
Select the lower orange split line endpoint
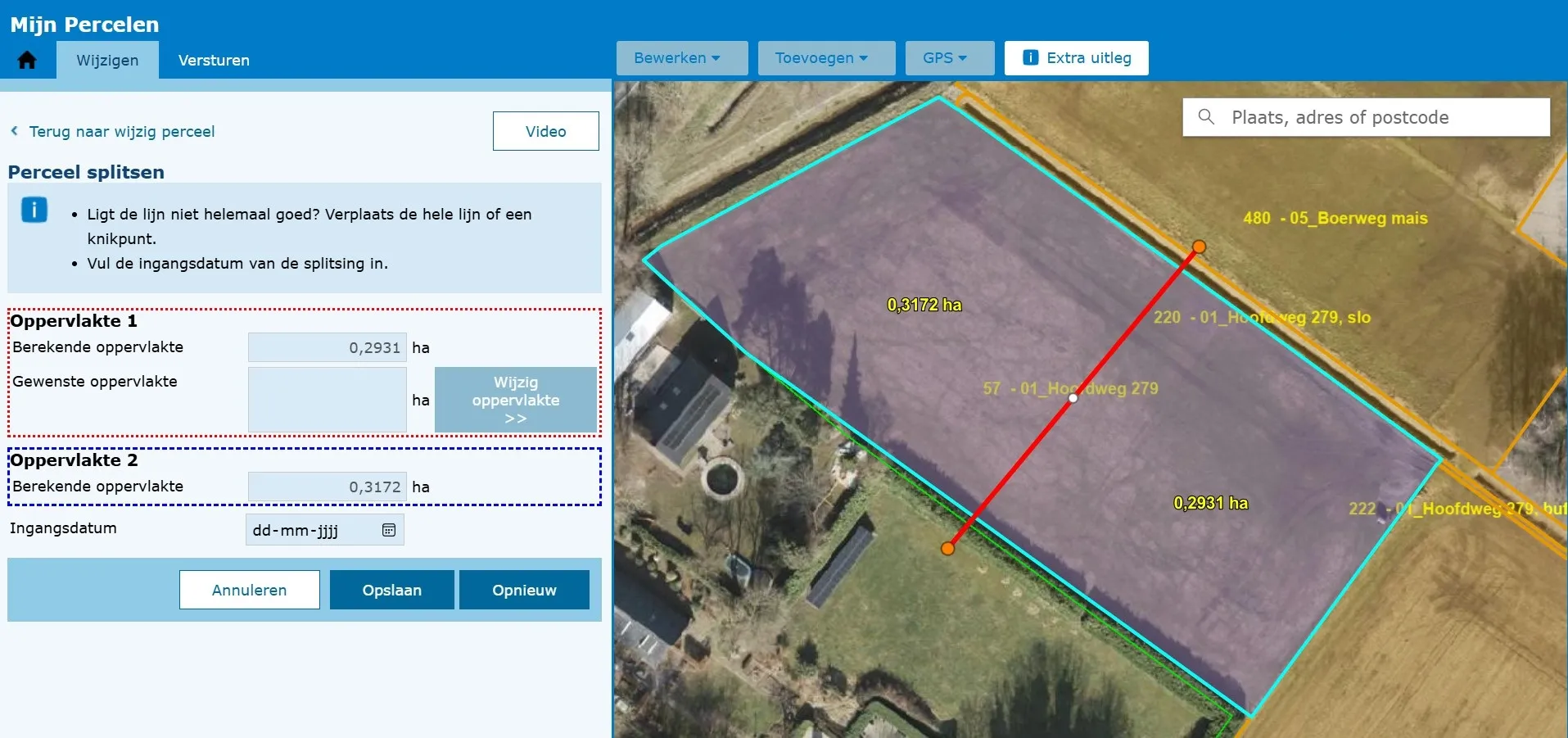click(x=947, y=549)
